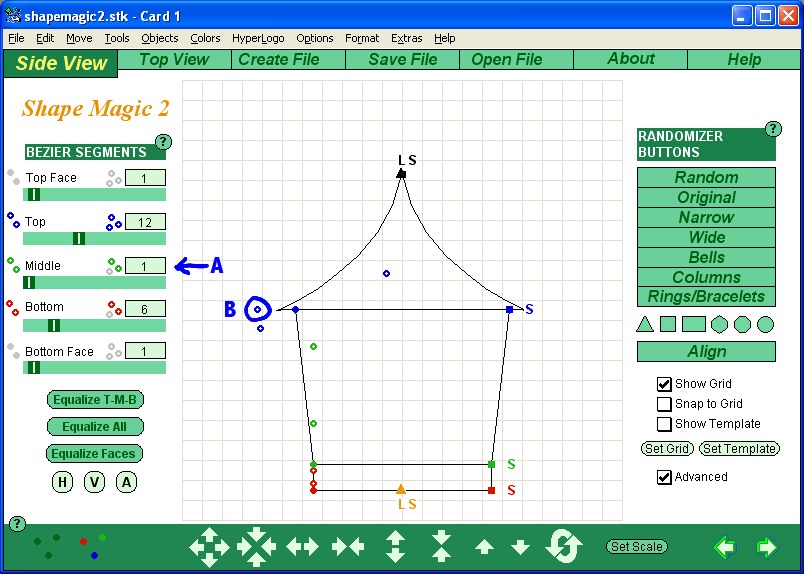Click the horizontal stretch arrows icon
The width and height of the screenshot is (804, 574).
(303, 547)
